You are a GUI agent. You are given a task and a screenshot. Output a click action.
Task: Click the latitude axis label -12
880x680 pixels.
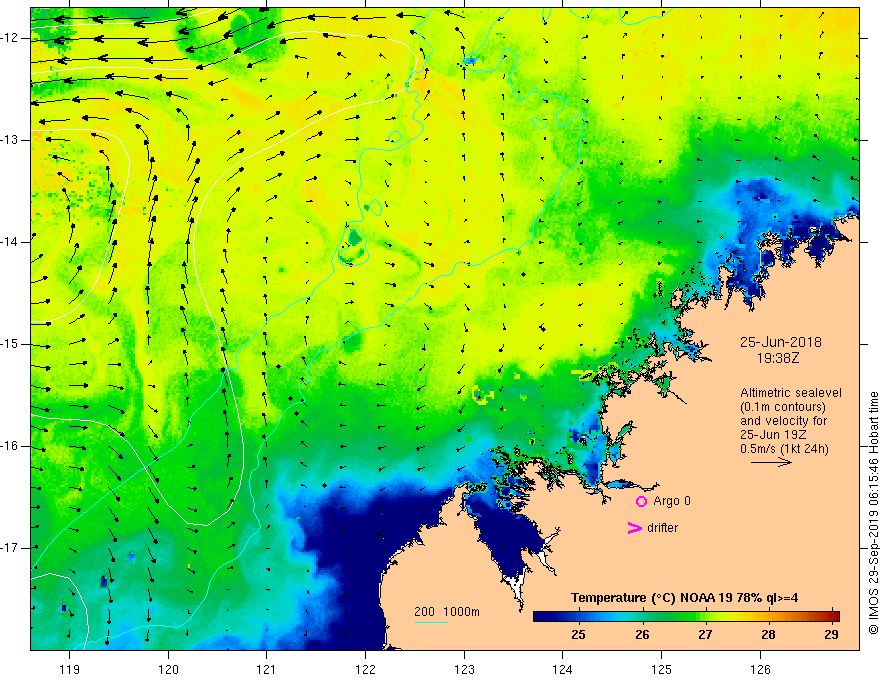tap(11, 38)
